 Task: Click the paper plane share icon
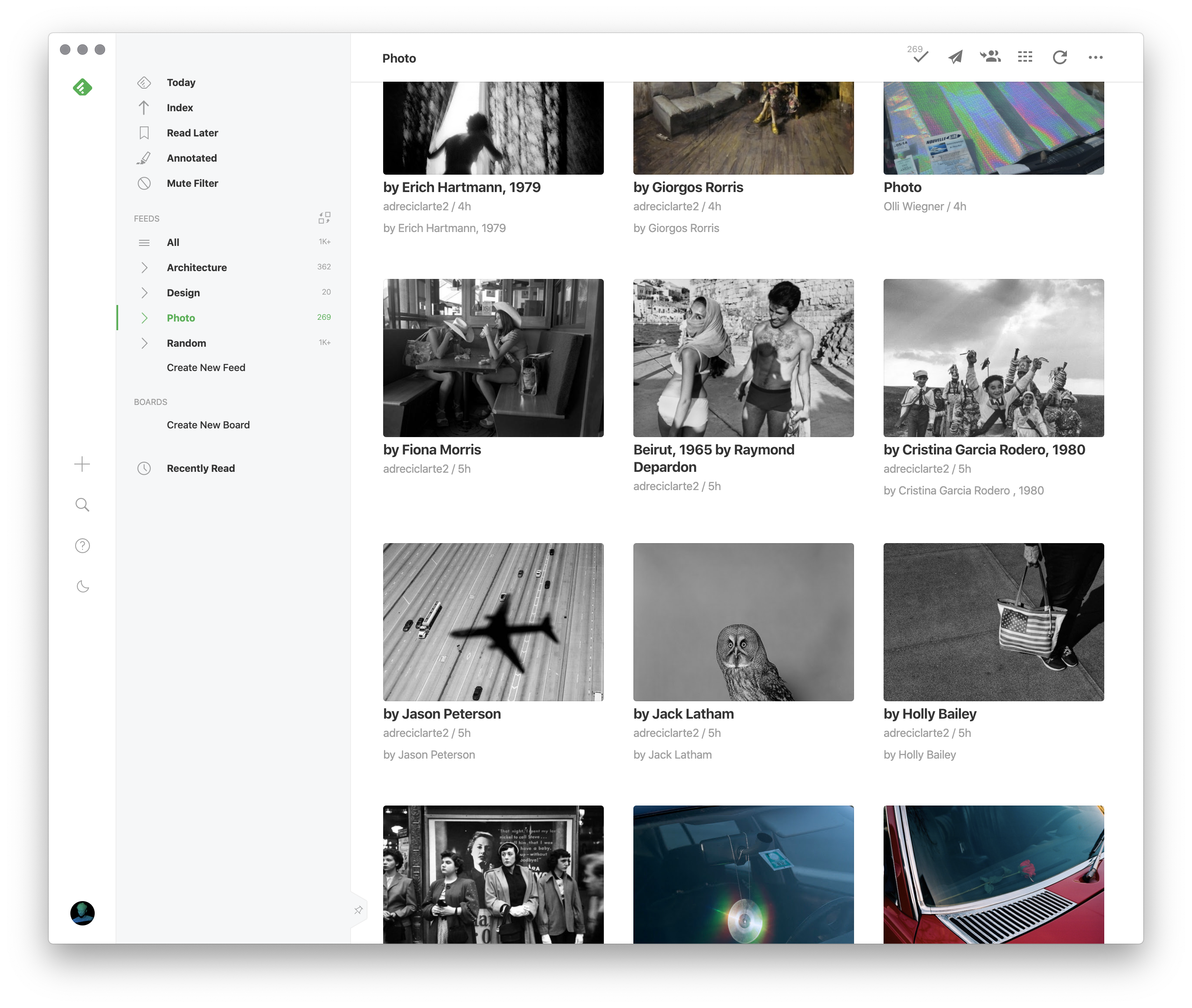tap(955, 57)
